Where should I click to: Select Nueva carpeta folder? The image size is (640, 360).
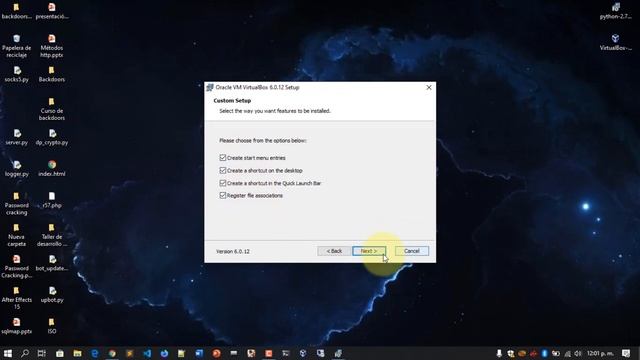pyautogui.click(x=16, y=235)
